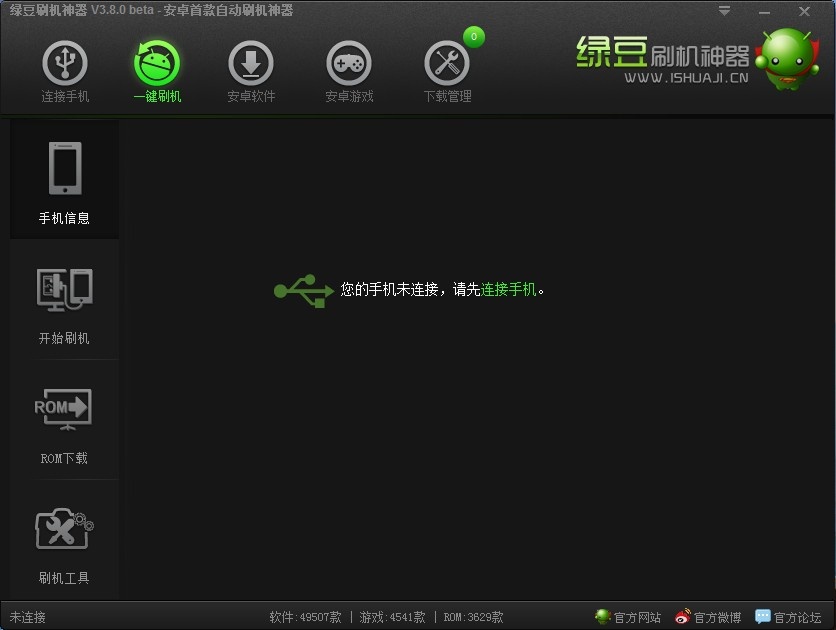Open the 连接手机 (connect phone) toolbar icon

click(x=65, y=71)
